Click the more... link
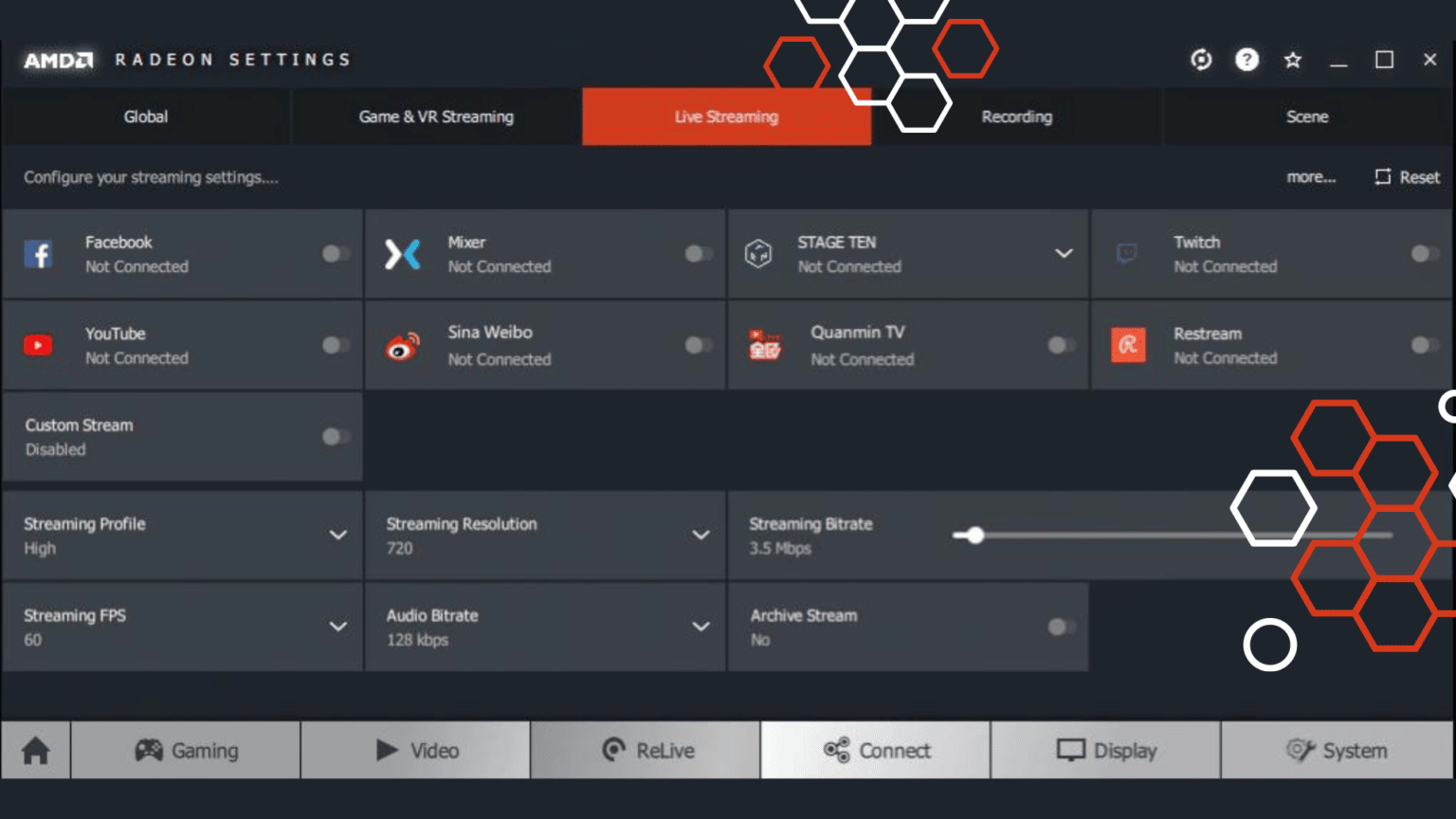Image resolution: width=1456 pixels, height=819 pixels. 1311,177
